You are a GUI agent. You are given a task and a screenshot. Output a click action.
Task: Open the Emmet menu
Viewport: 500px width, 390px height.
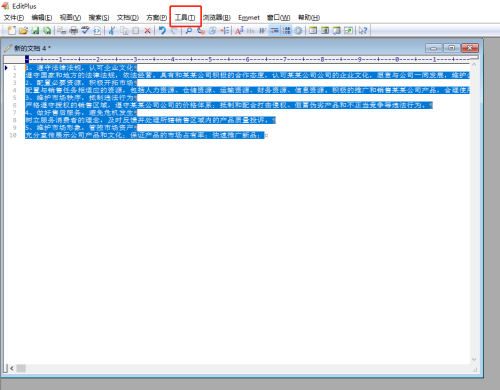(x=249, y=18)
